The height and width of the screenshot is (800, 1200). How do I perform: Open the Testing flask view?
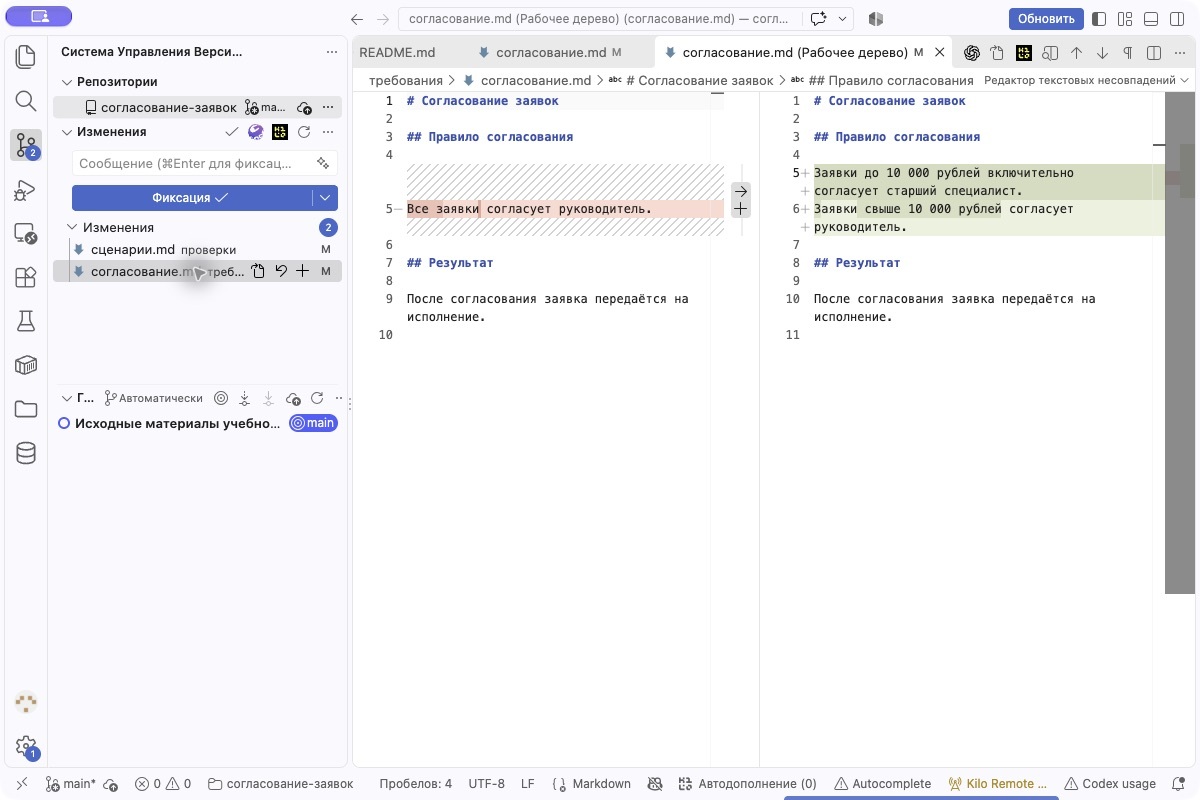(x=26, y=321)
